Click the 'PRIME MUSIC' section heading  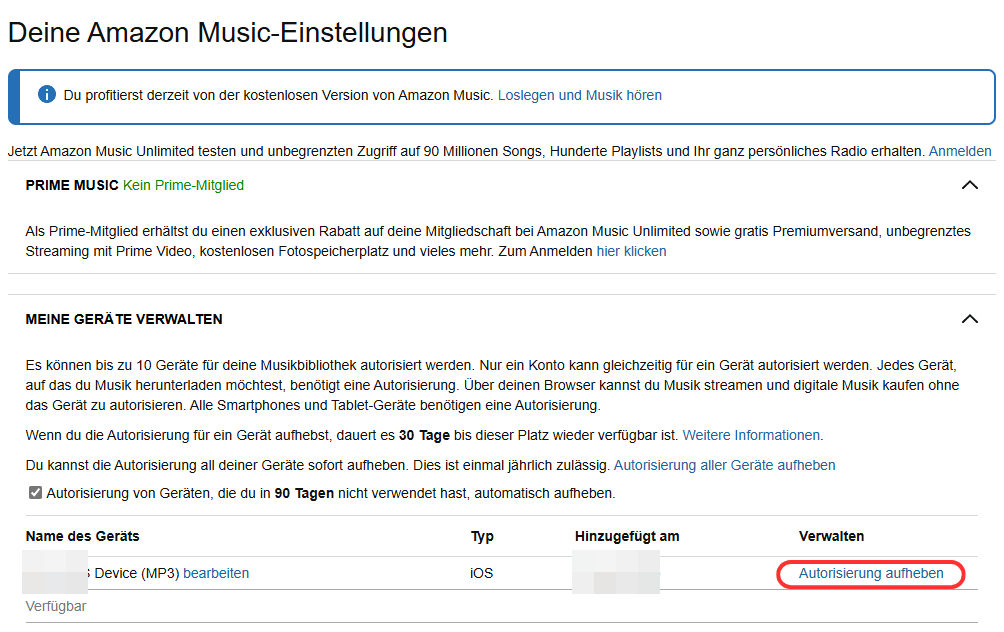click(x=72, y=185)
